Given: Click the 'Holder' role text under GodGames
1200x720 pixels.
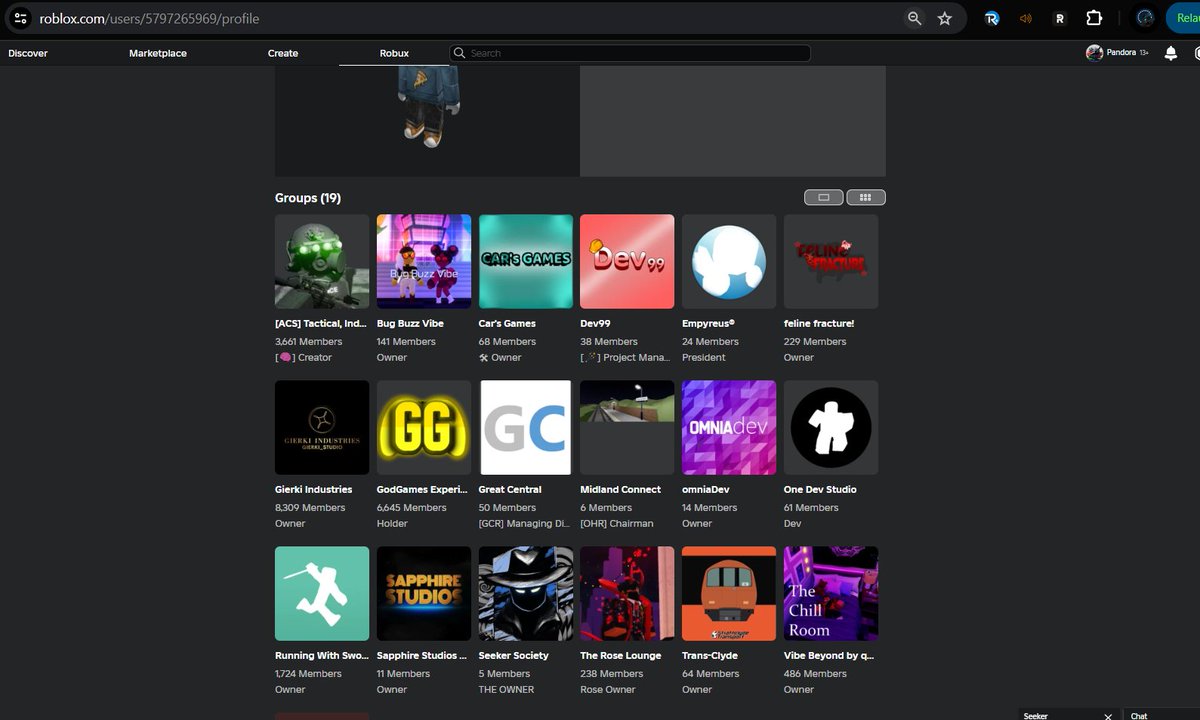Looking at the screenshot, I should click(x=392, y=523).
